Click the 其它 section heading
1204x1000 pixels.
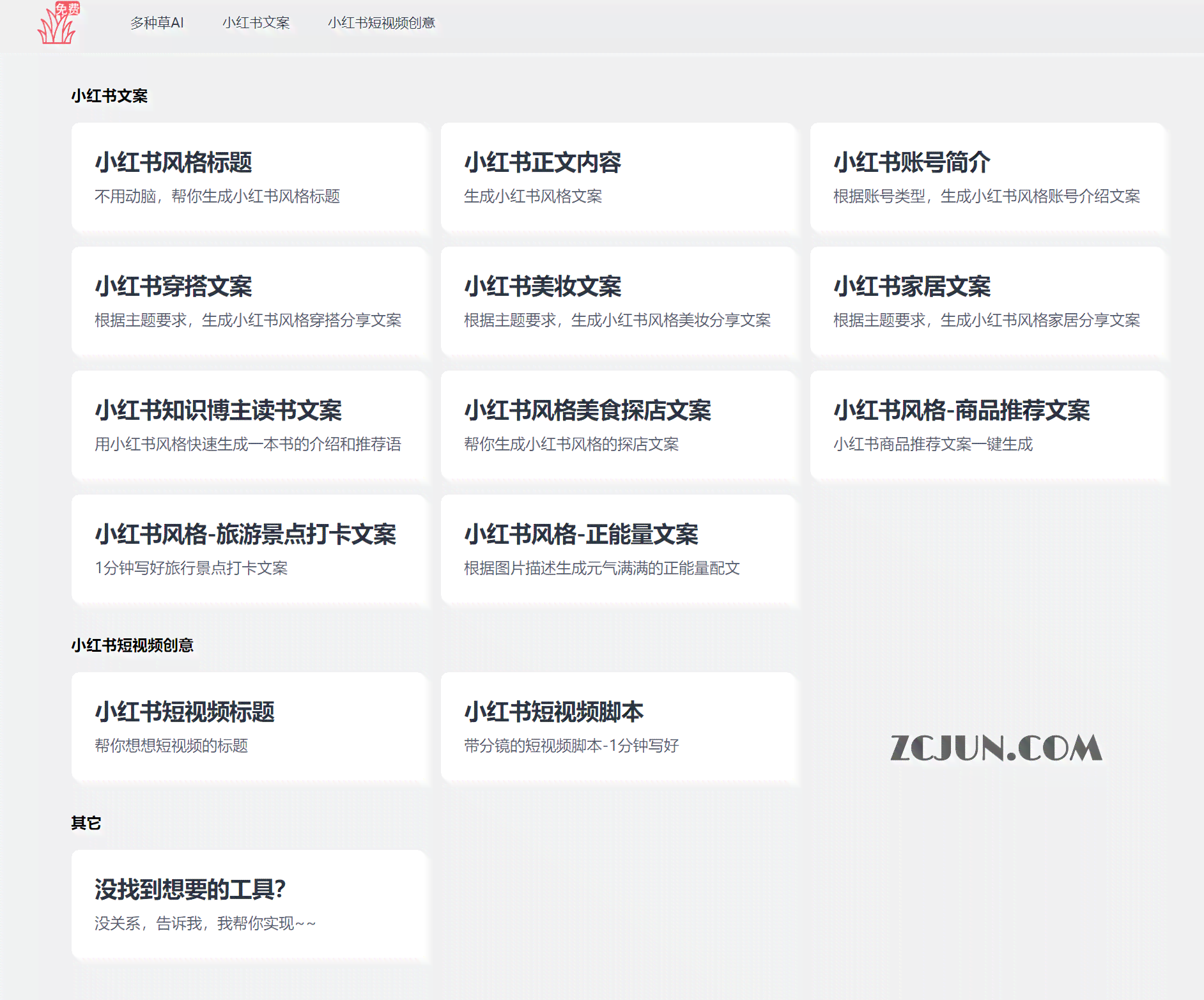(86, 823)
